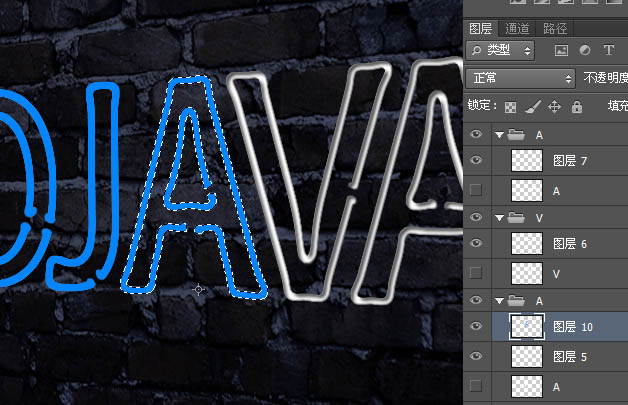Hide 图层 7 via its eye icon
This screenshot has height=405, width=628.
476,160
